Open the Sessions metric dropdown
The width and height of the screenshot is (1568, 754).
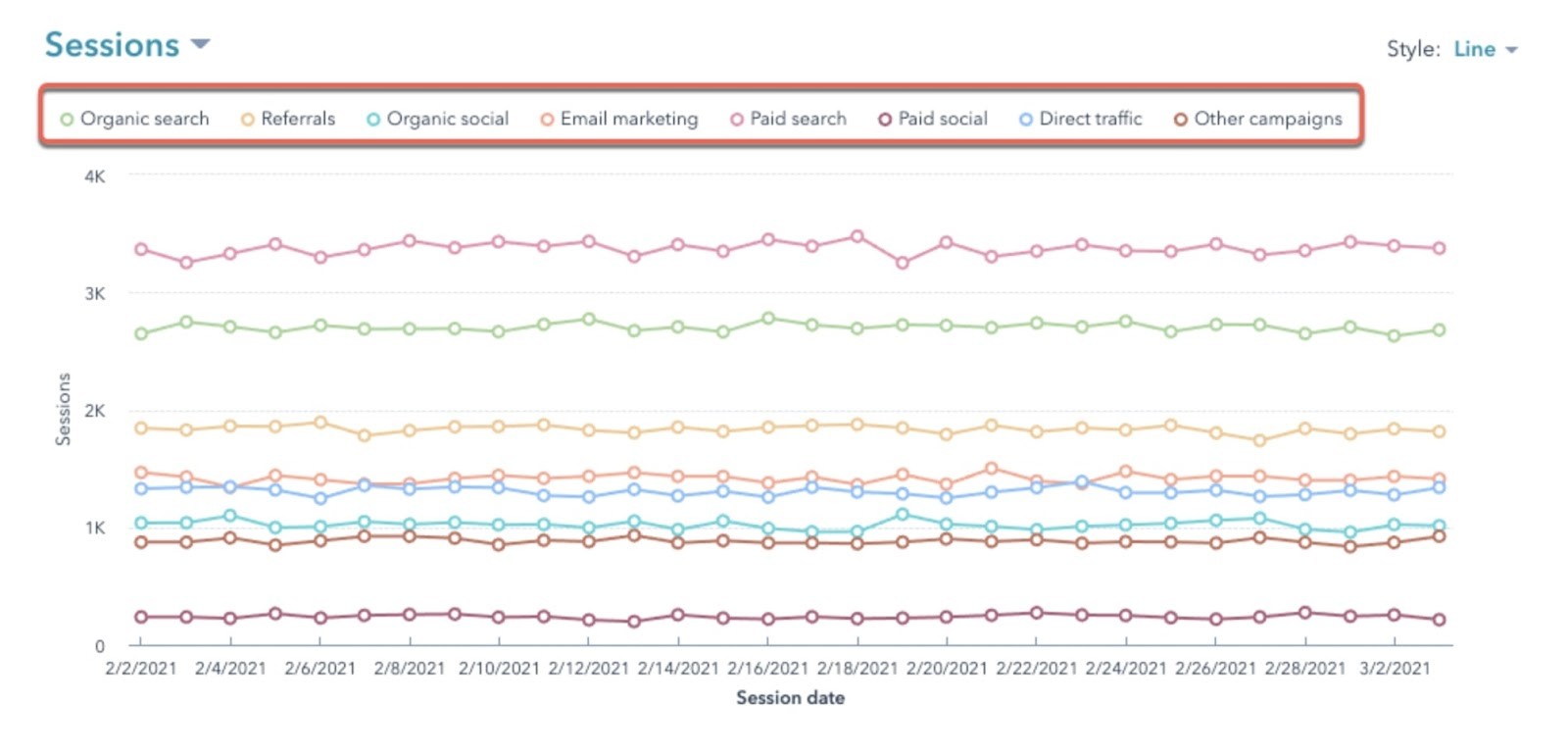pos(127,45)
